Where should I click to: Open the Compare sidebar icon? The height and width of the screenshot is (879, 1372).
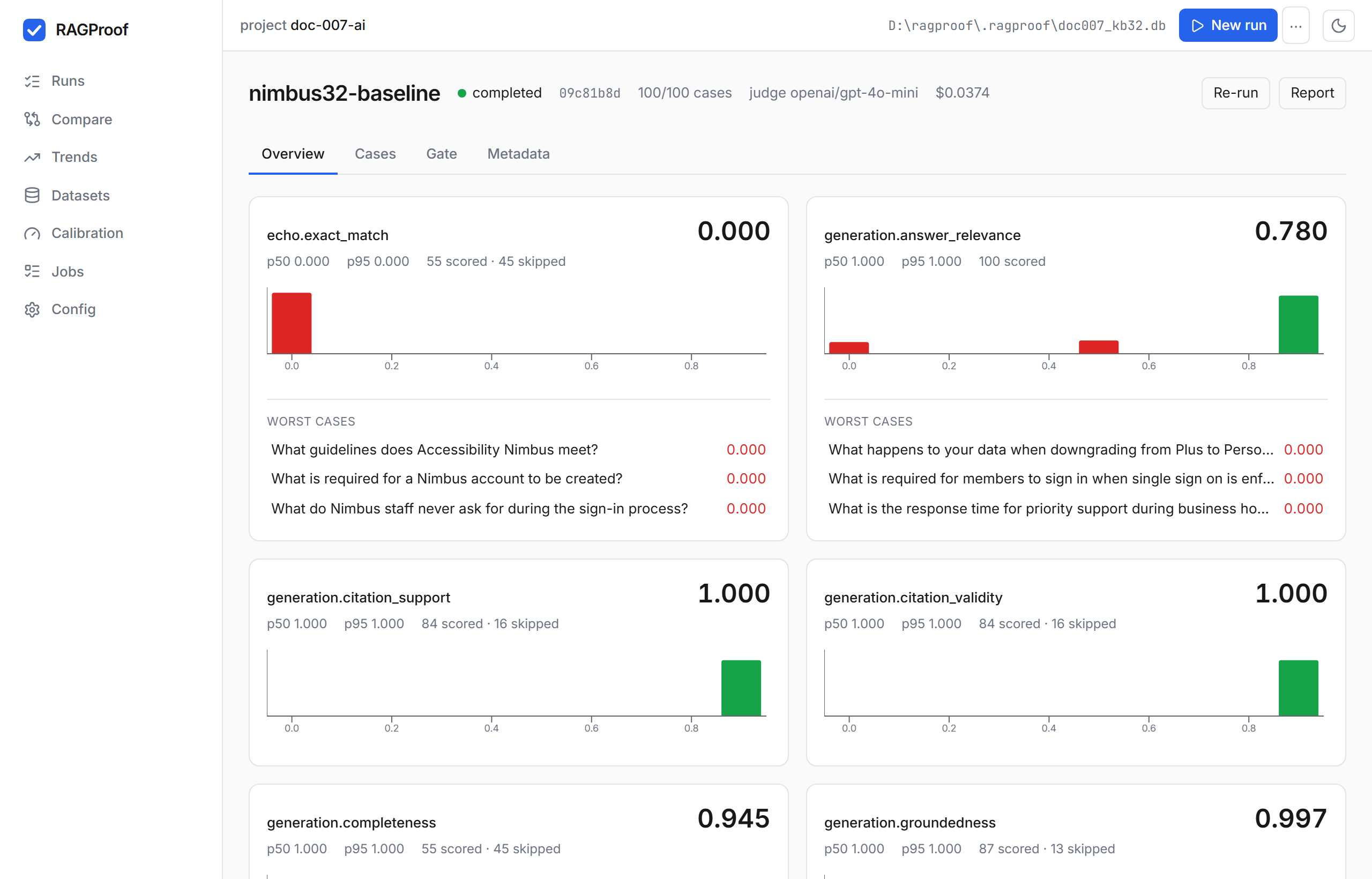point(32,120)
